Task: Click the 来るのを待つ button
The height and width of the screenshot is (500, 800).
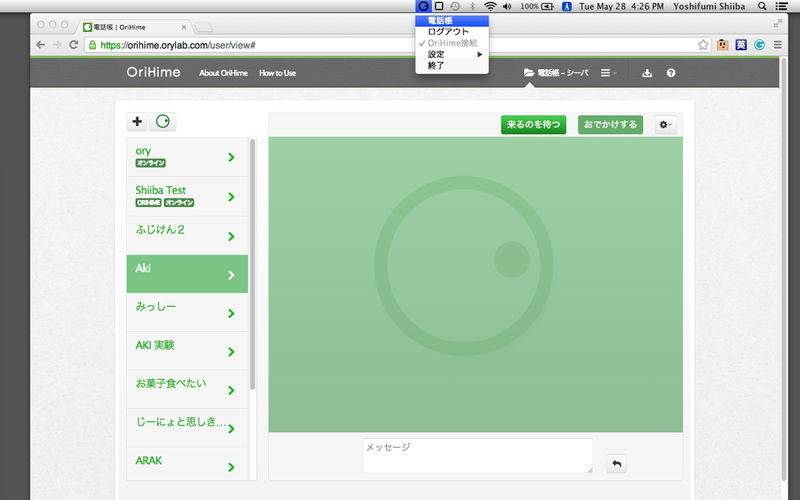Action: coord(533,124)
